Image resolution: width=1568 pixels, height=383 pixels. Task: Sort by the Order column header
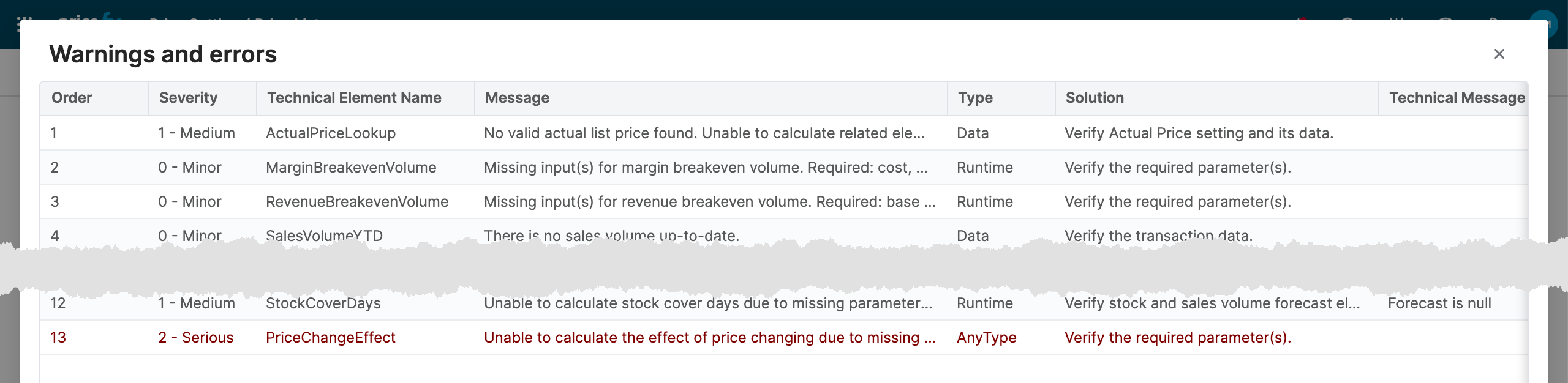tap(72, 98)
